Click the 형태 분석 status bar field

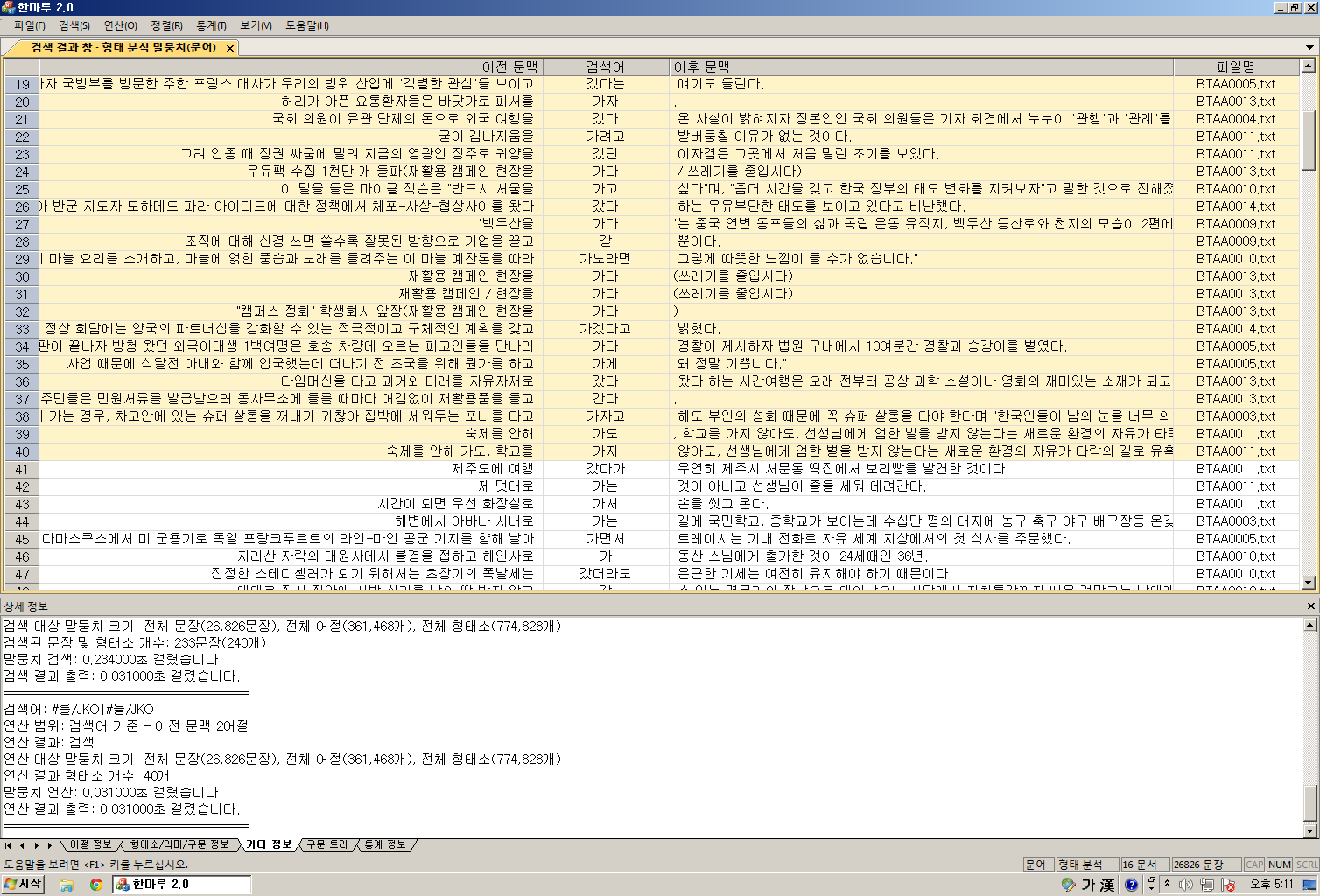[x=1087, y=864]
